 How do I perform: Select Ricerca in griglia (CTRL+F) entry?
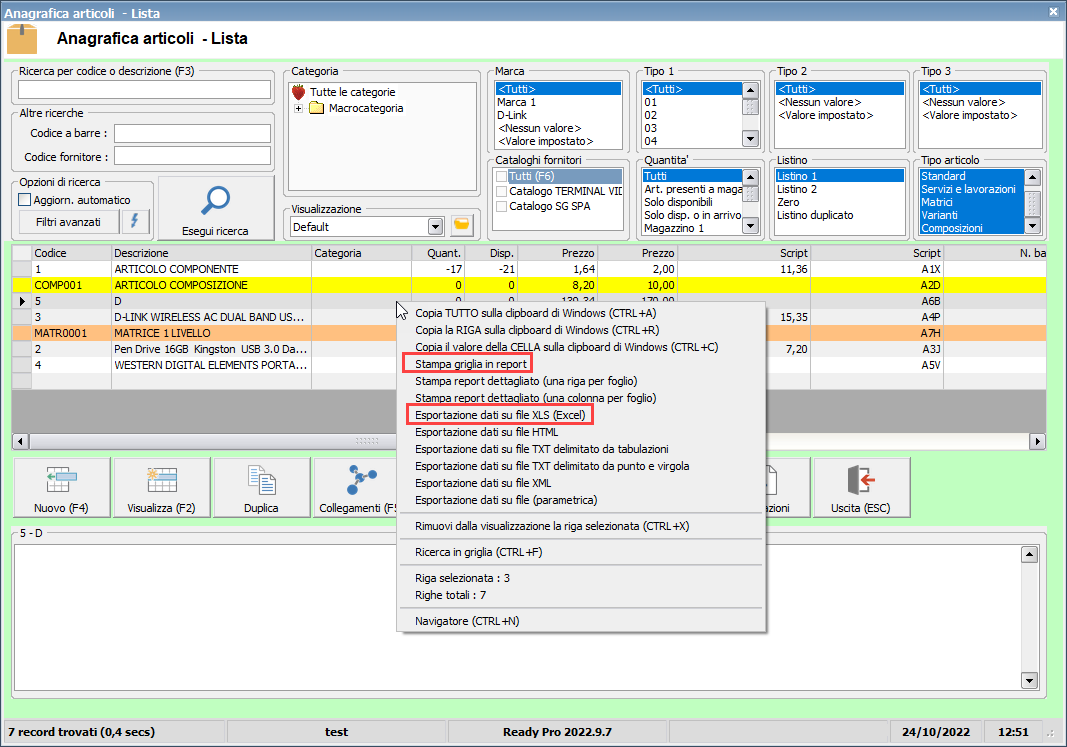[478, 552]
